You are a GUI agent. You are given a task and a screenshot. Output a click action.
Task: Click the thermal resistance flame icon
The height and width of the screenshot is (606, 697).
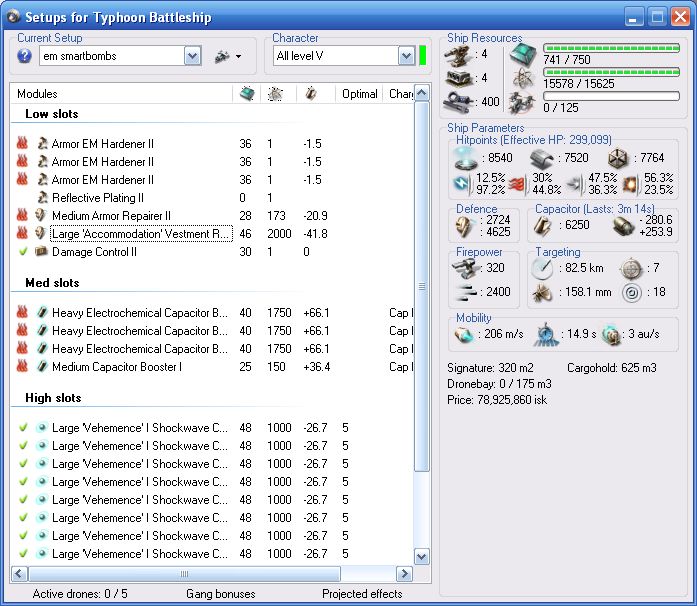point(517,184)
